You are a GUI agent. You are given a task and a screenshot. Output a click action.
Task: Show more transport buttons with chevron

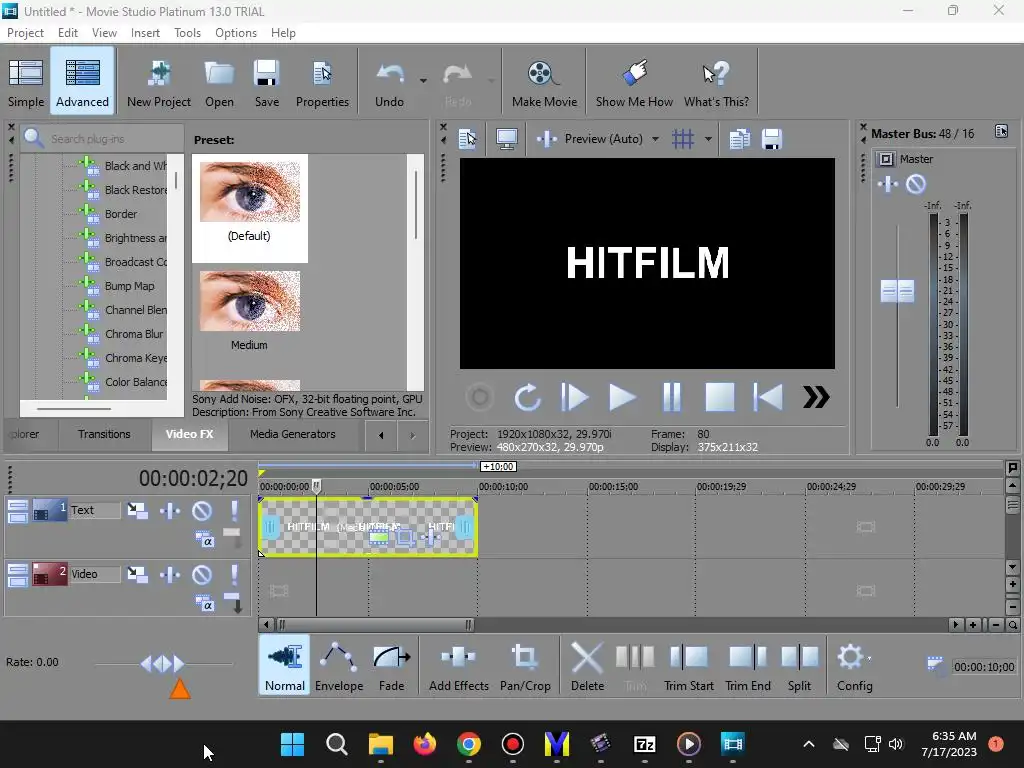pyautogui.click(x=816, y=397)
